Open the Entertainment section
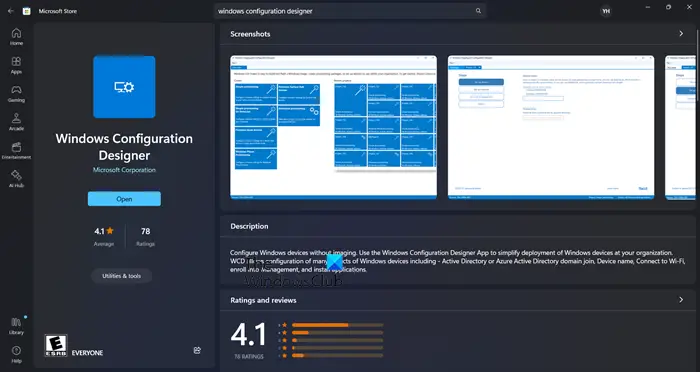 16,150
